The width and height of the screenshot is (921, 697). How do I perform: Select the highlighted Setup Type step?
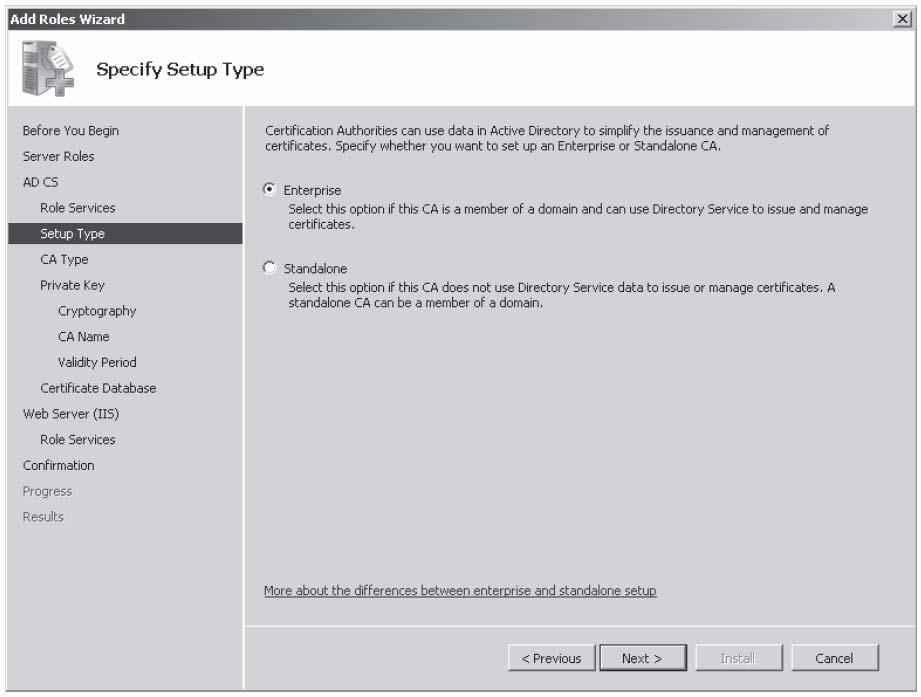coord(125,234)
